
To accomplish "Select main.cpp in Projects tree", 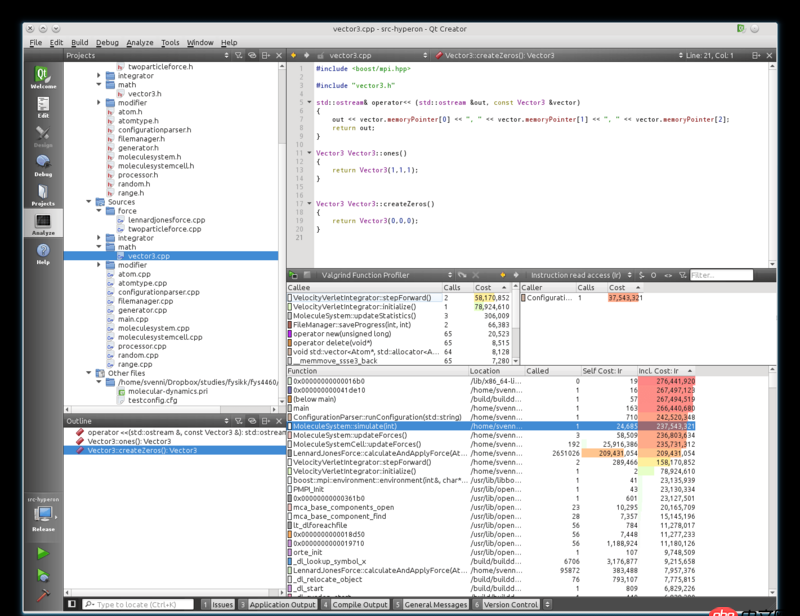I will [x=133, y=319].
